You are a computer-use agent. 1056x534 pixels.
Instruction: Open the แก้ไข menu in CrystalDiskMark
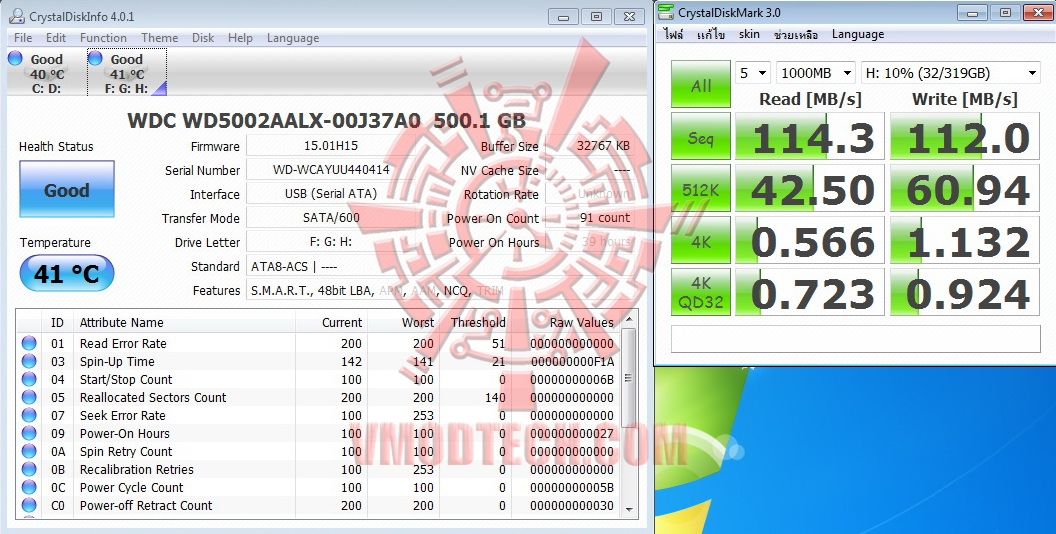[x=711, y=34]
